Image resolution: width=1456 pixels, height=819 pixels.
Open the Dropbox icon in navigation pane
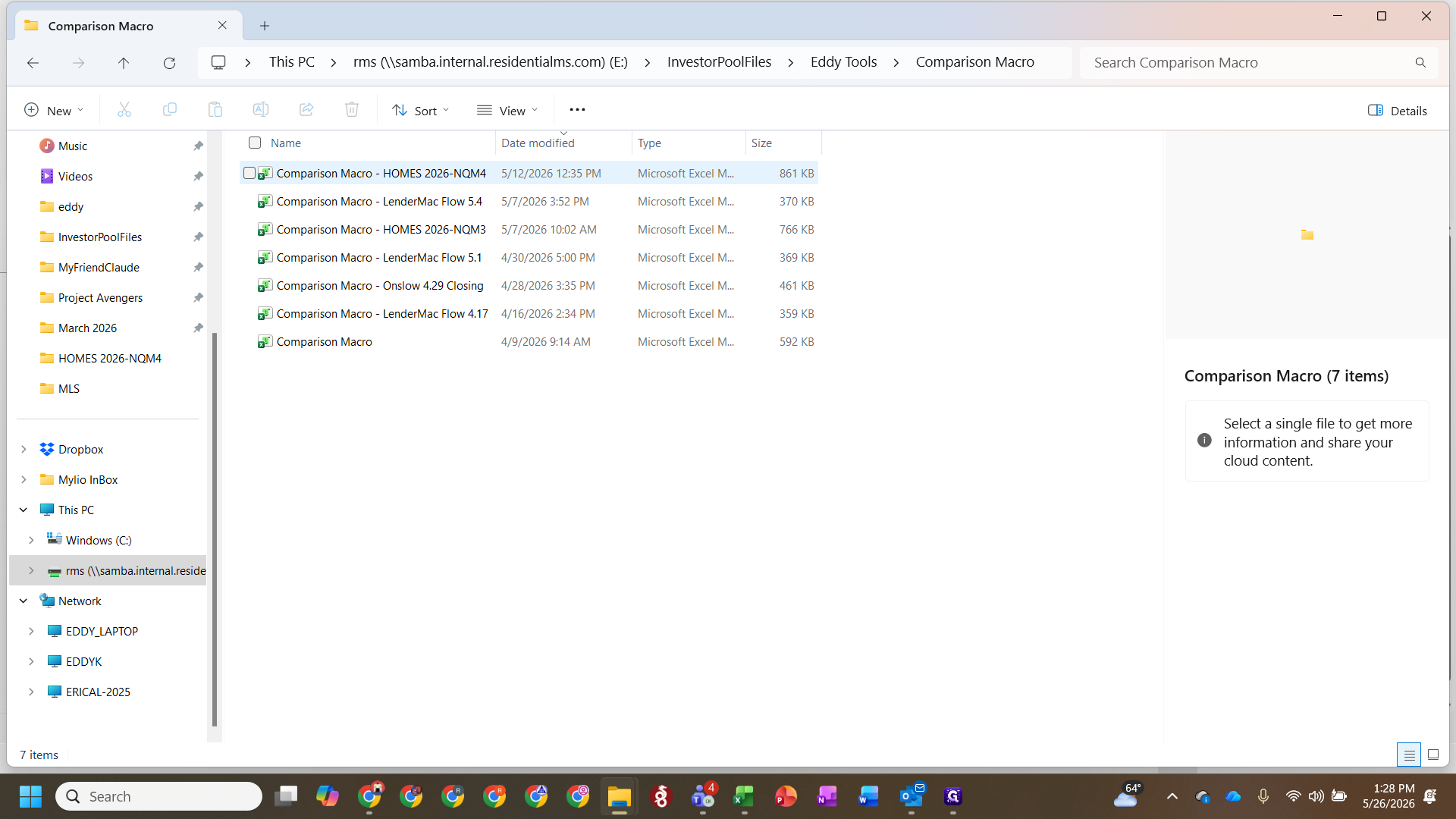47,449
